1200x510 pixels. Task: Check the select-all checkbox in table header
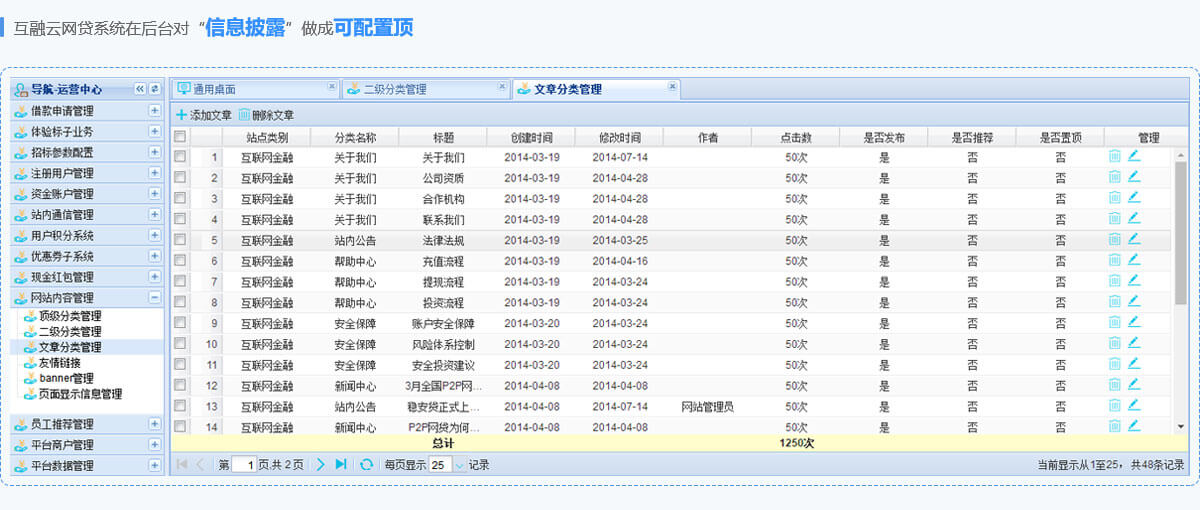tap(180, 137)
